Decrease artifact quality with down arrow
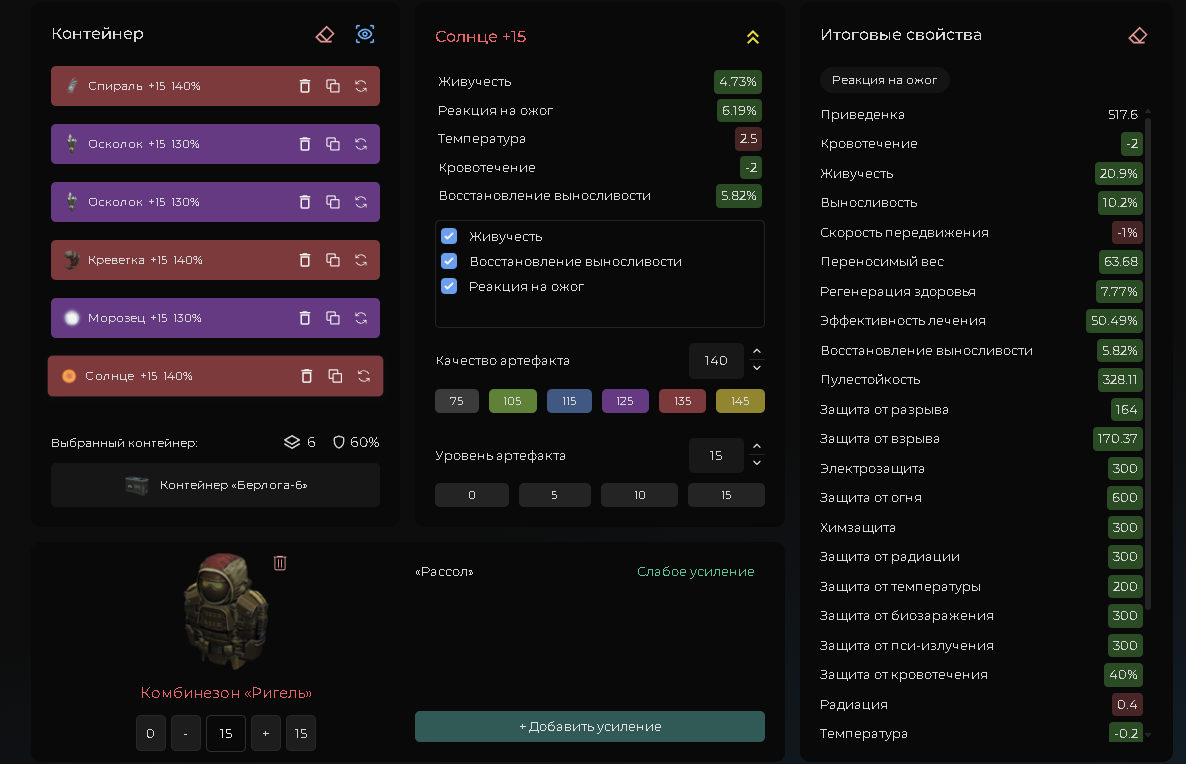Viewport: 1186px width, 764px height. 756,368
